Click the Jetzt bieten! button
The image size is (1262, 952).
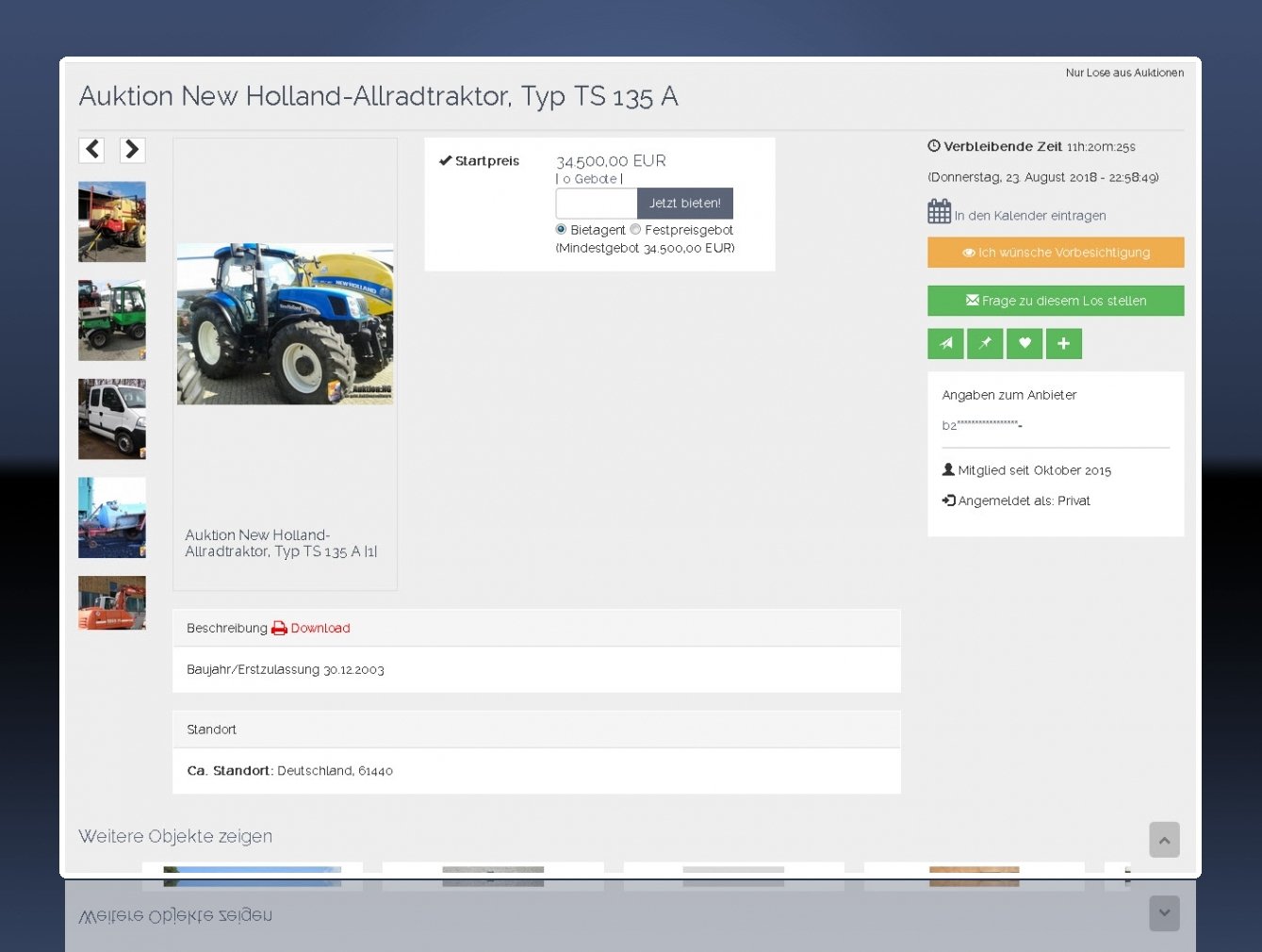pos(685,204)
